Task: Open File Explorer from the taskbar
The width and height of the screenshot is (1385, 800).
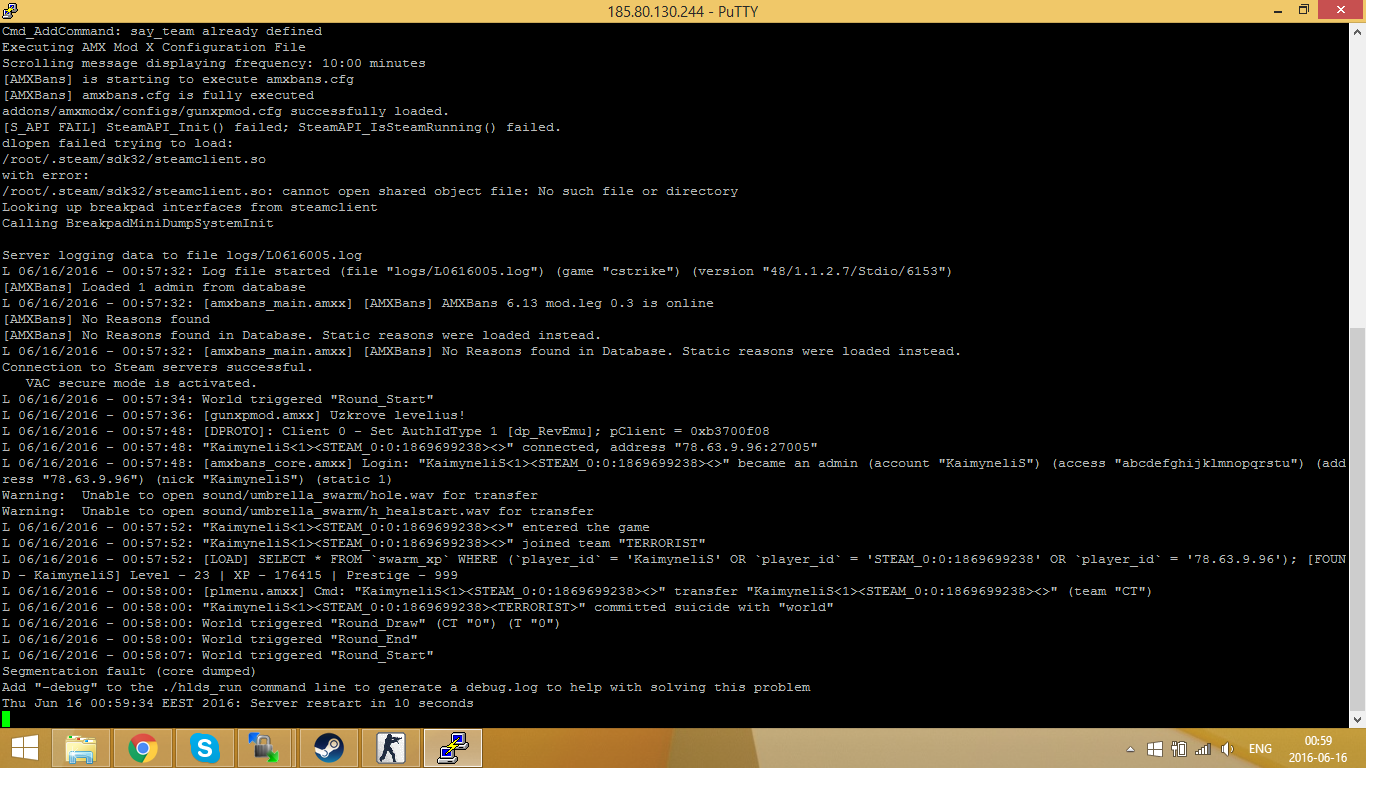Action: tap(81, 748)
